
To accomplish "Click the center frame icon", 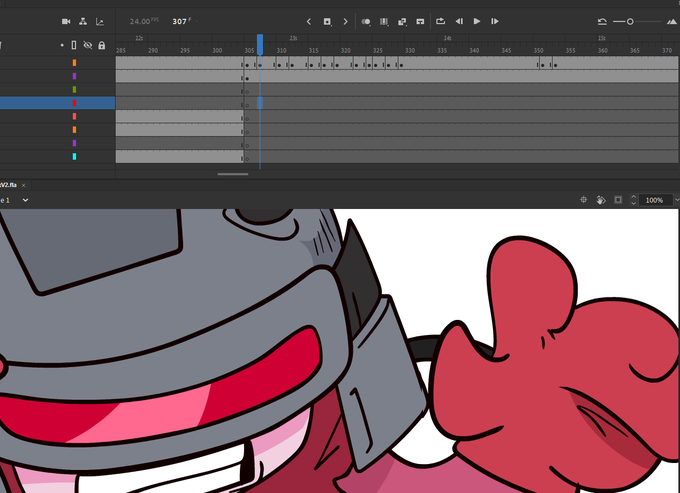I will coord(420,21).
